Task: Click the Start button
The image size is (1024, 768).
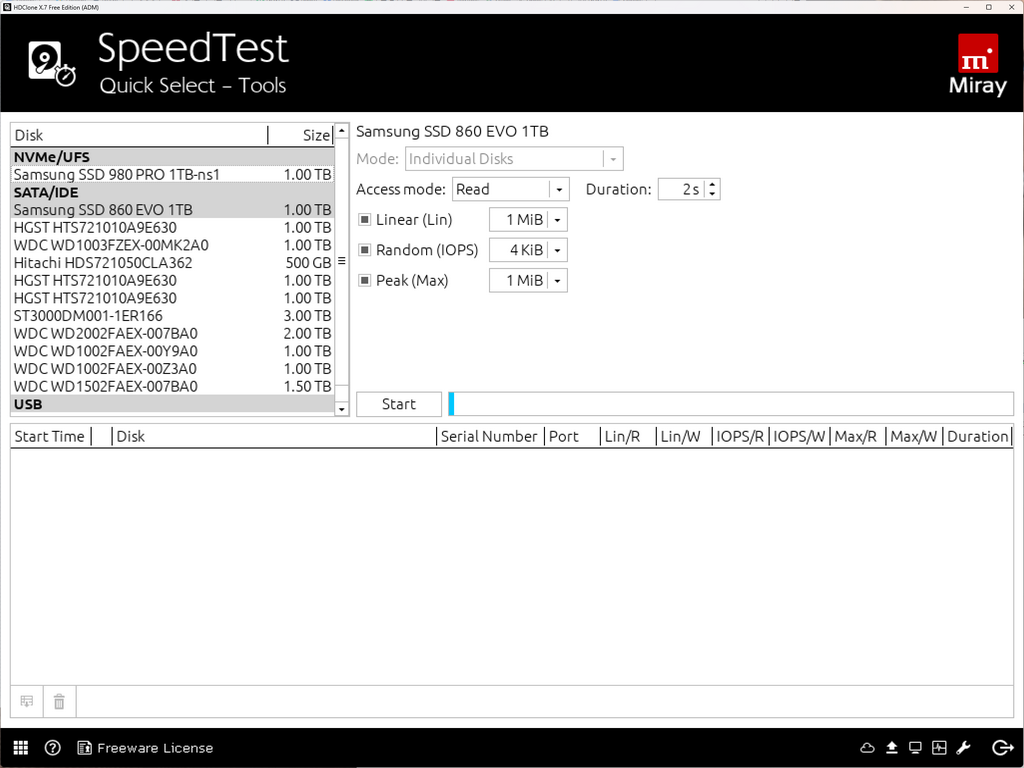Action: pos(399,404)
